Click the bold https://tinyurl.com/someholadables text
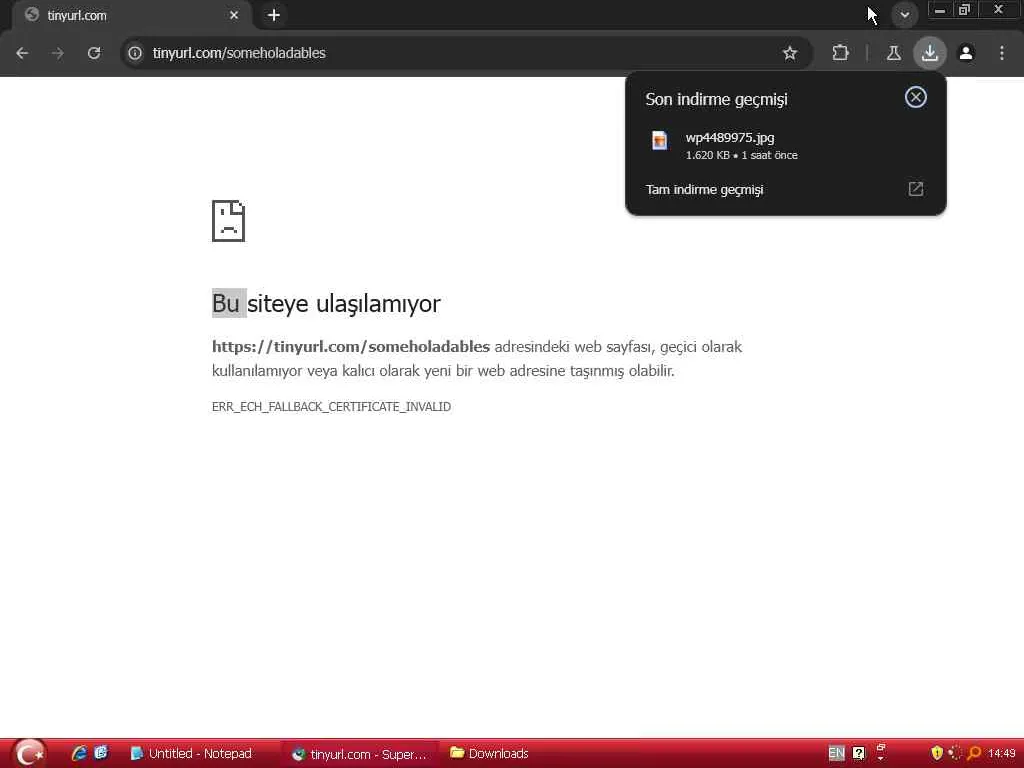1024x768 pixels. (351, 347)
